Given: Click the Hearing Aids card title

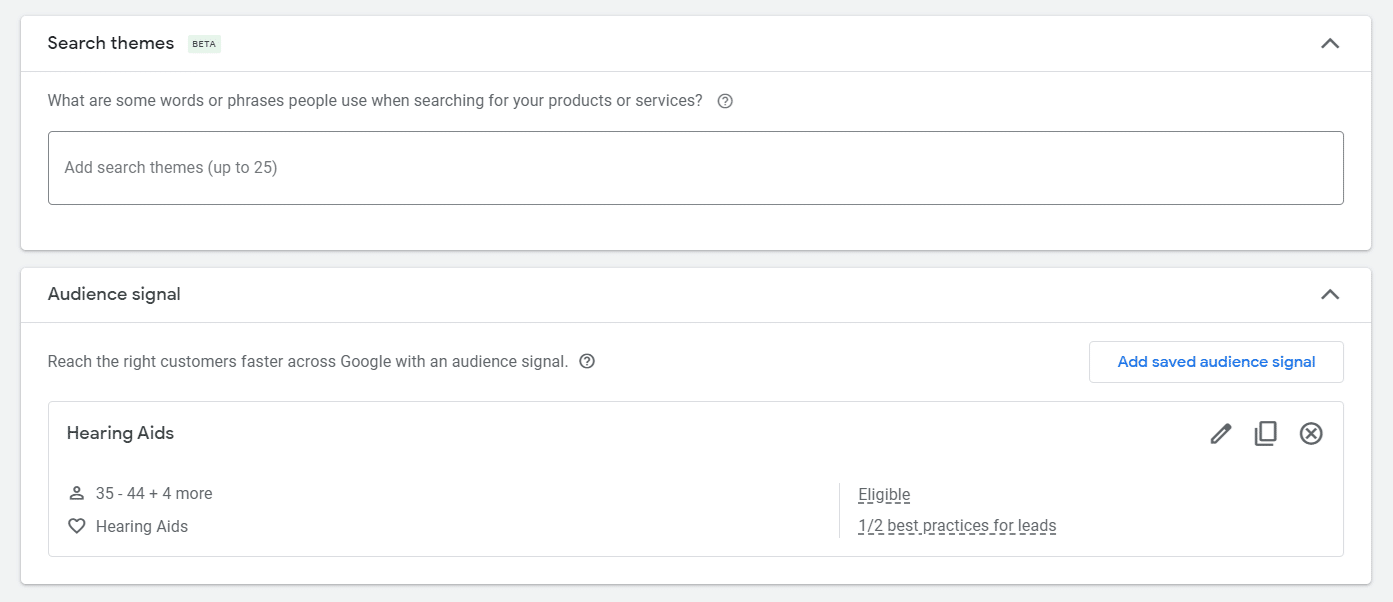Looking at the screenshot, I should pos(120,433).
